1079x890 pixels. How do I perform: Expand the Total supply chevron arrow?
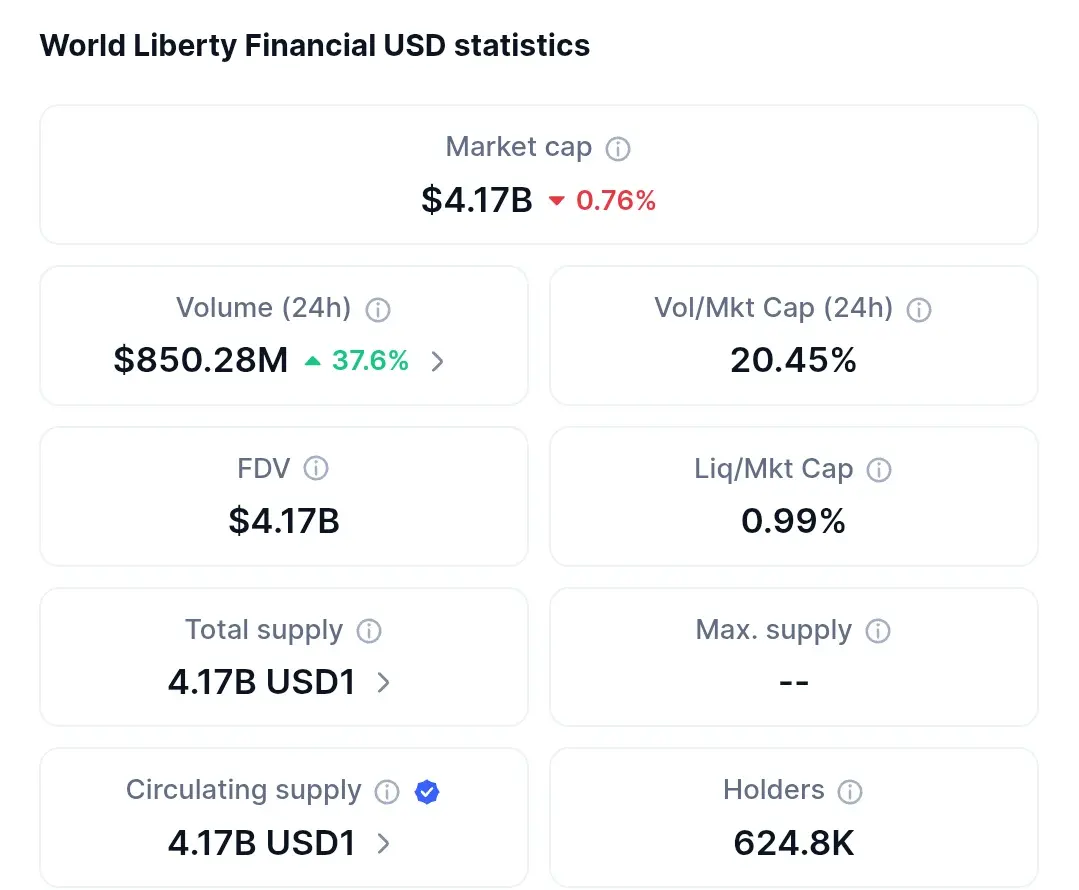point(383,683)
